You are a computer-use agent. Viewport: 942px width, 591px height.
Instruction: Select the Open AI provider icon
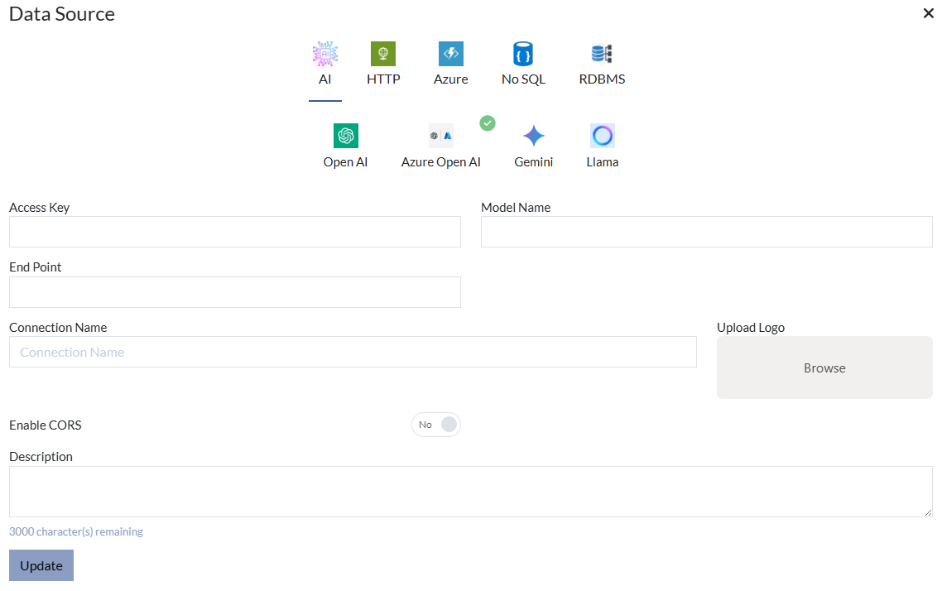345,136
